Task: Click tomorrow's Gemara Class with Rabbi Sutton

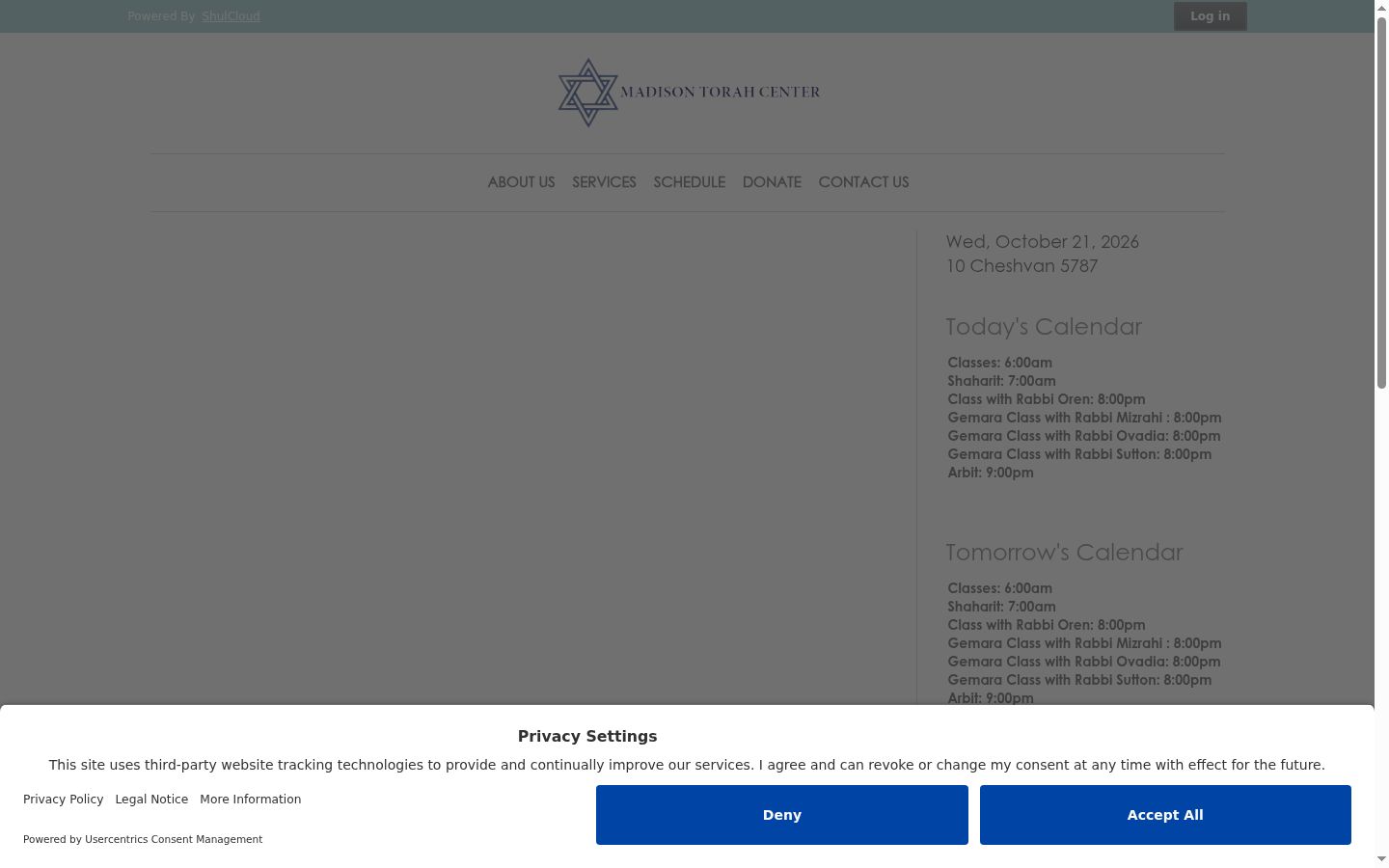Action: click(1079, 680)
